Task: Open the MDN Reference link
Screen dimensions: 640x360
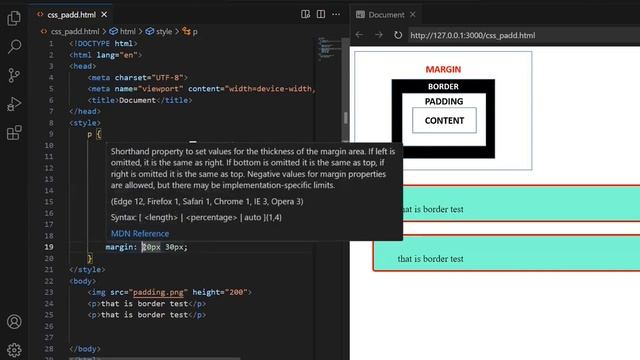Action: 140,233
